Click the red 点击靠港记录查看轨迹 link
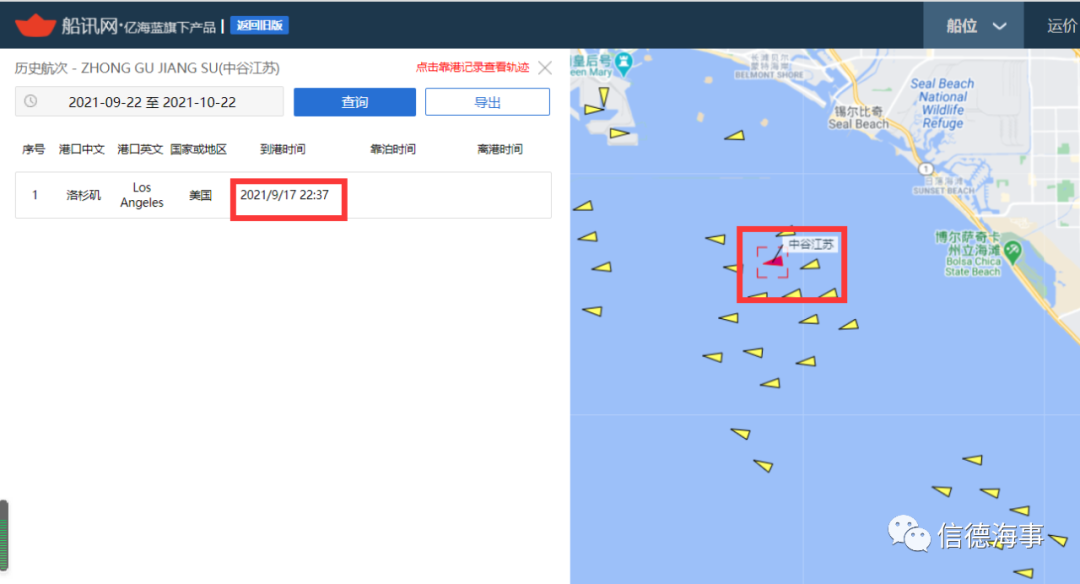 (472, 67)
